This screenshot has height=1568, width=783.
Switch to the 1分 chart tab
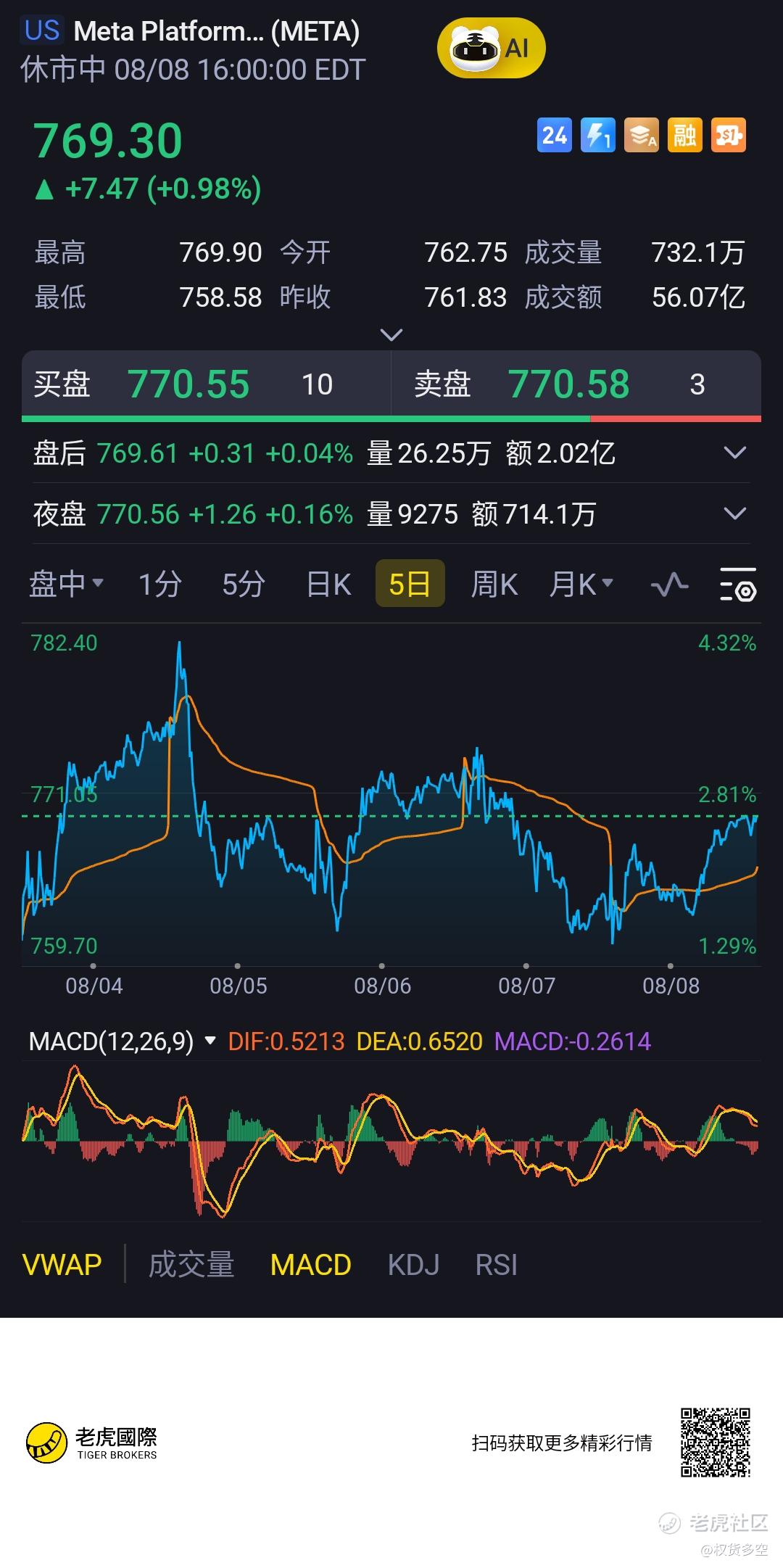(159, 584)
